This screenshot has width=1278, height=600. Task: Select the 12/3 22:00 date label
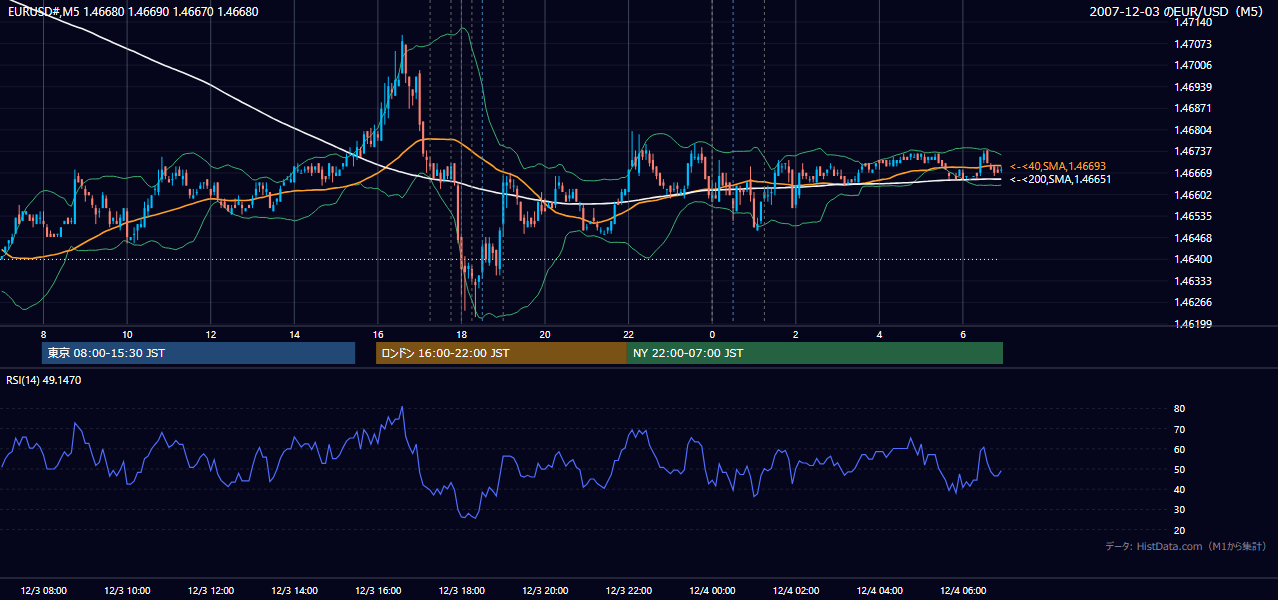point(629,591)
